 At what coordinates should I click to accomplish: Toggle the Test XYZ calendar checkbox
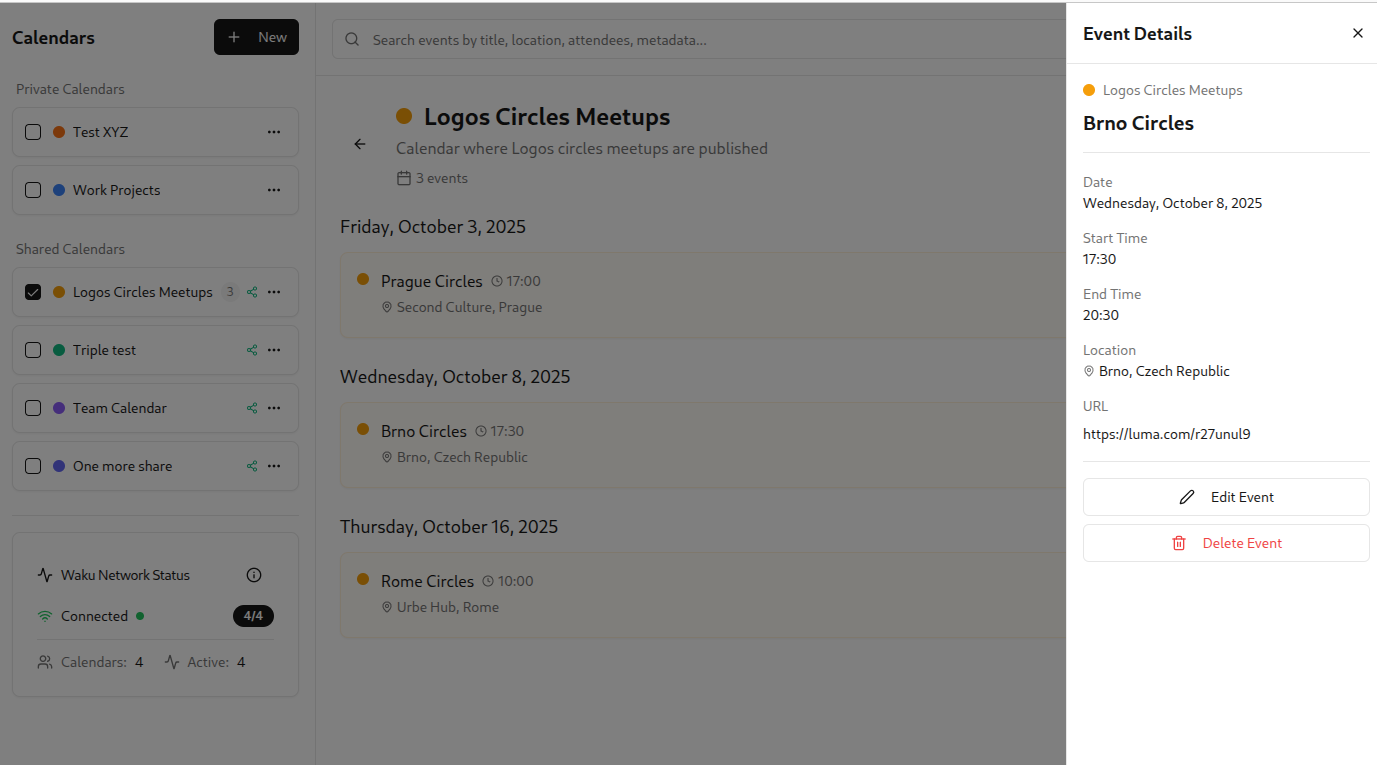[33, 132]
